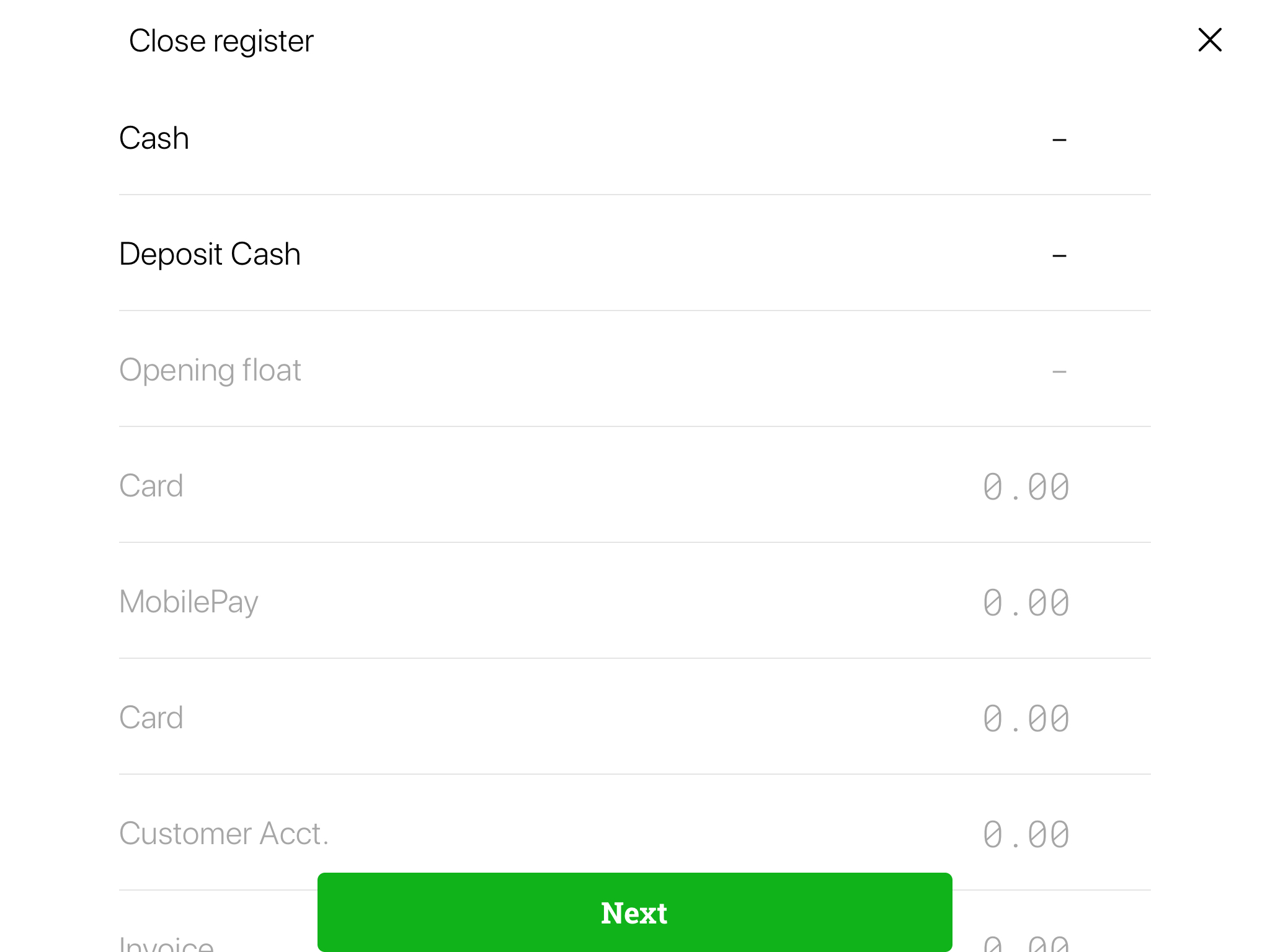This screenshot has height=952, width=1270.
Task: Click the second Card row label
Action: coord(151,718)
